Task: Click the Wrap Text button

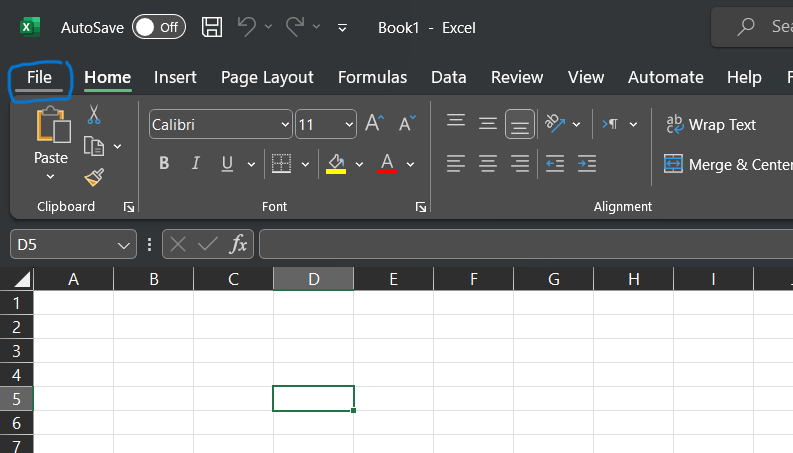Action: click(711, 124)
